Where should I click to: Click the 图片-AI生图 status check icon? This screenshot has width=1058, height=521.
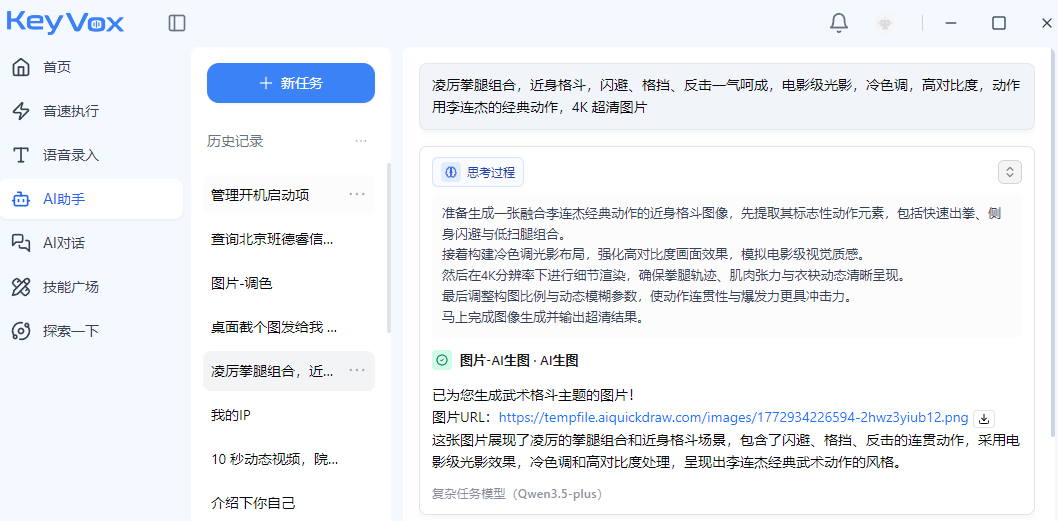click(442, 360)
